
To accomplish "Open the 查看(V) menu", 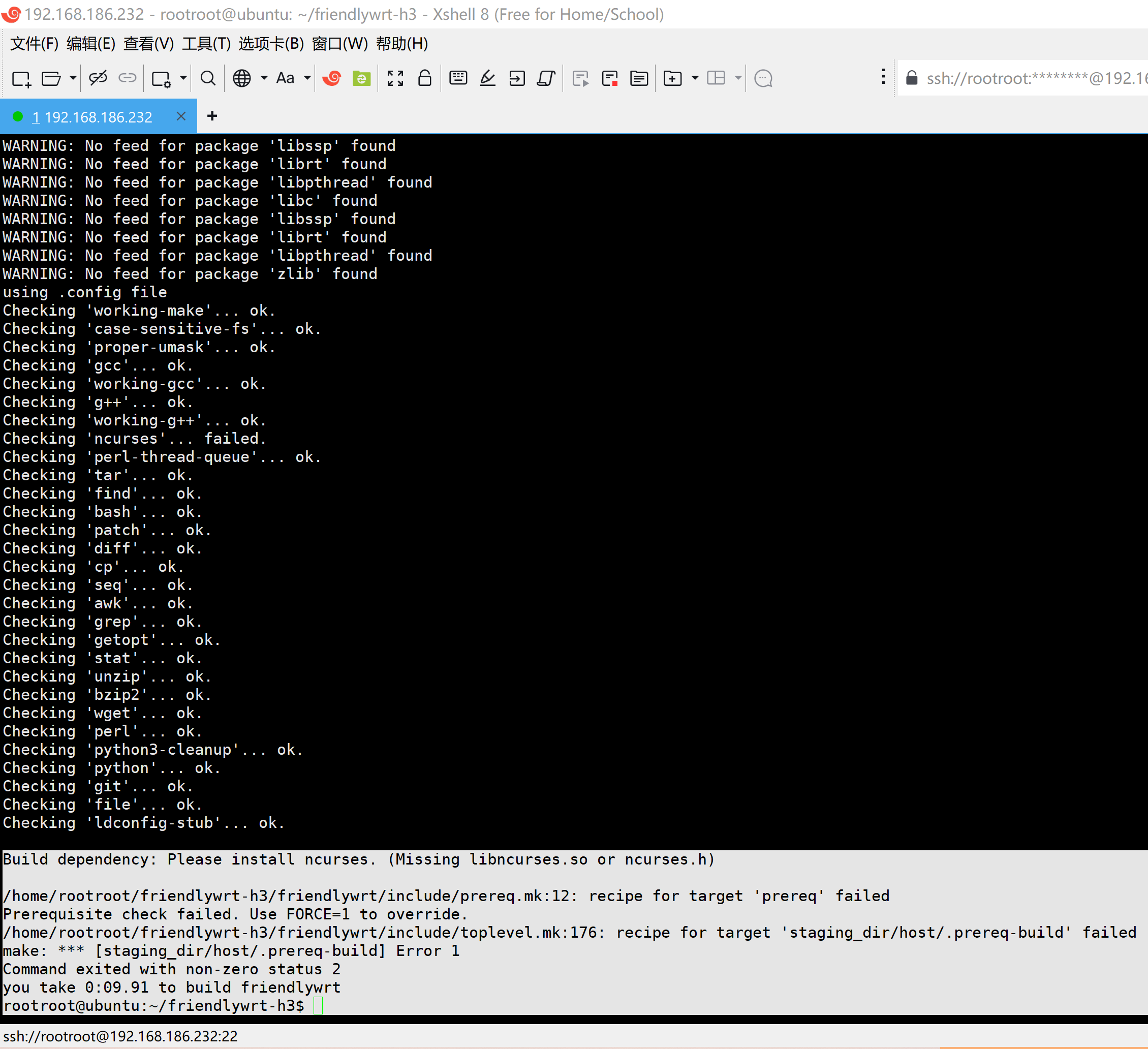I will tap(148, 44).
